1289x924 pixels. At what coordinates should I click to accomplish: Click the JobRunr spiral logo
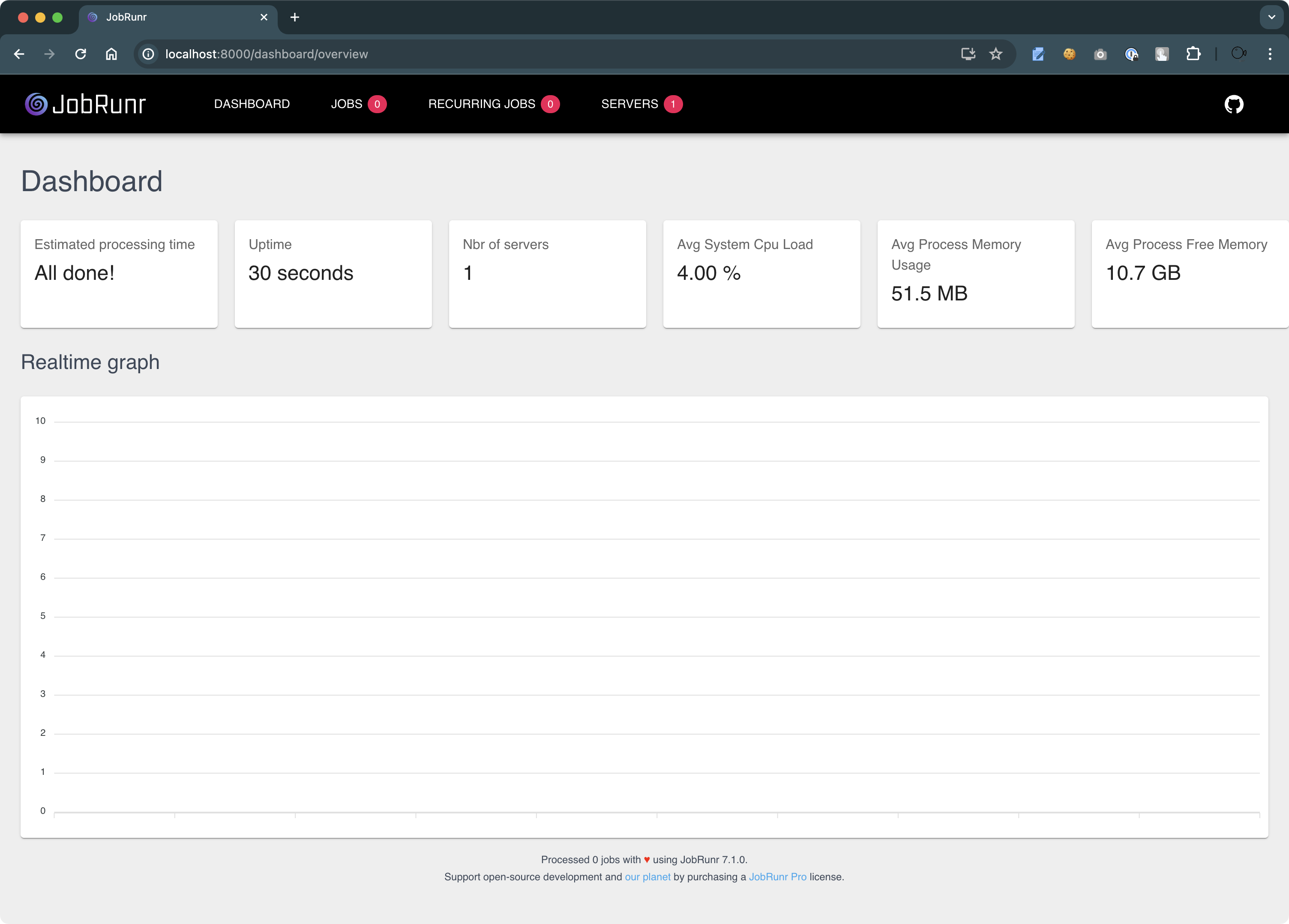click(36, 104)
